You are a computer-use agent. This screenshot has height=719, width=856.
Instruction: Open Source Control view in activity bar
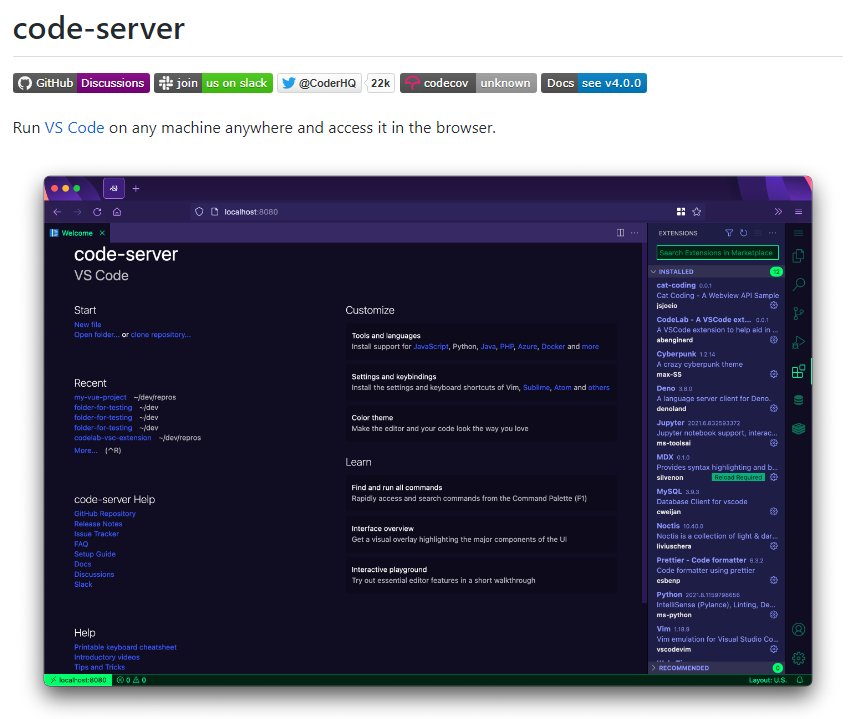click(798, 314)
